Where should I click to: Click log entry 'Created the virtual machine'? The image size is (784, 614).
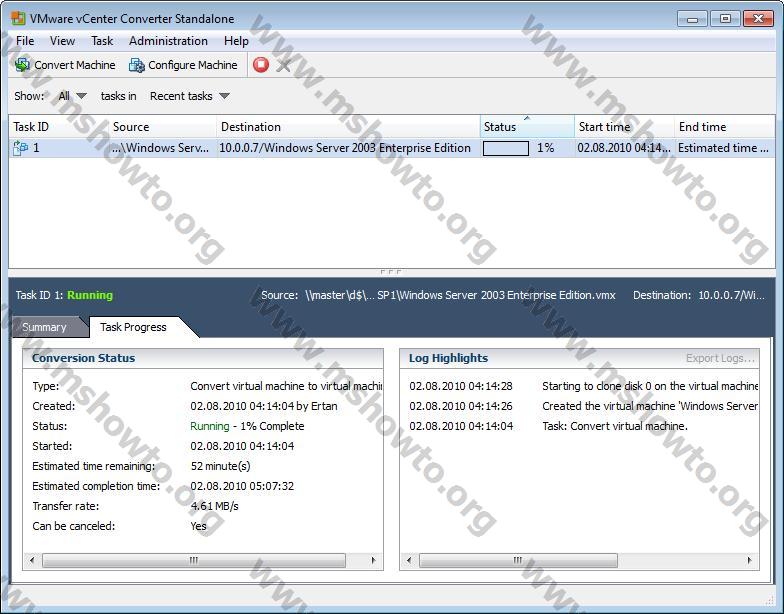[x=650, y=406]
